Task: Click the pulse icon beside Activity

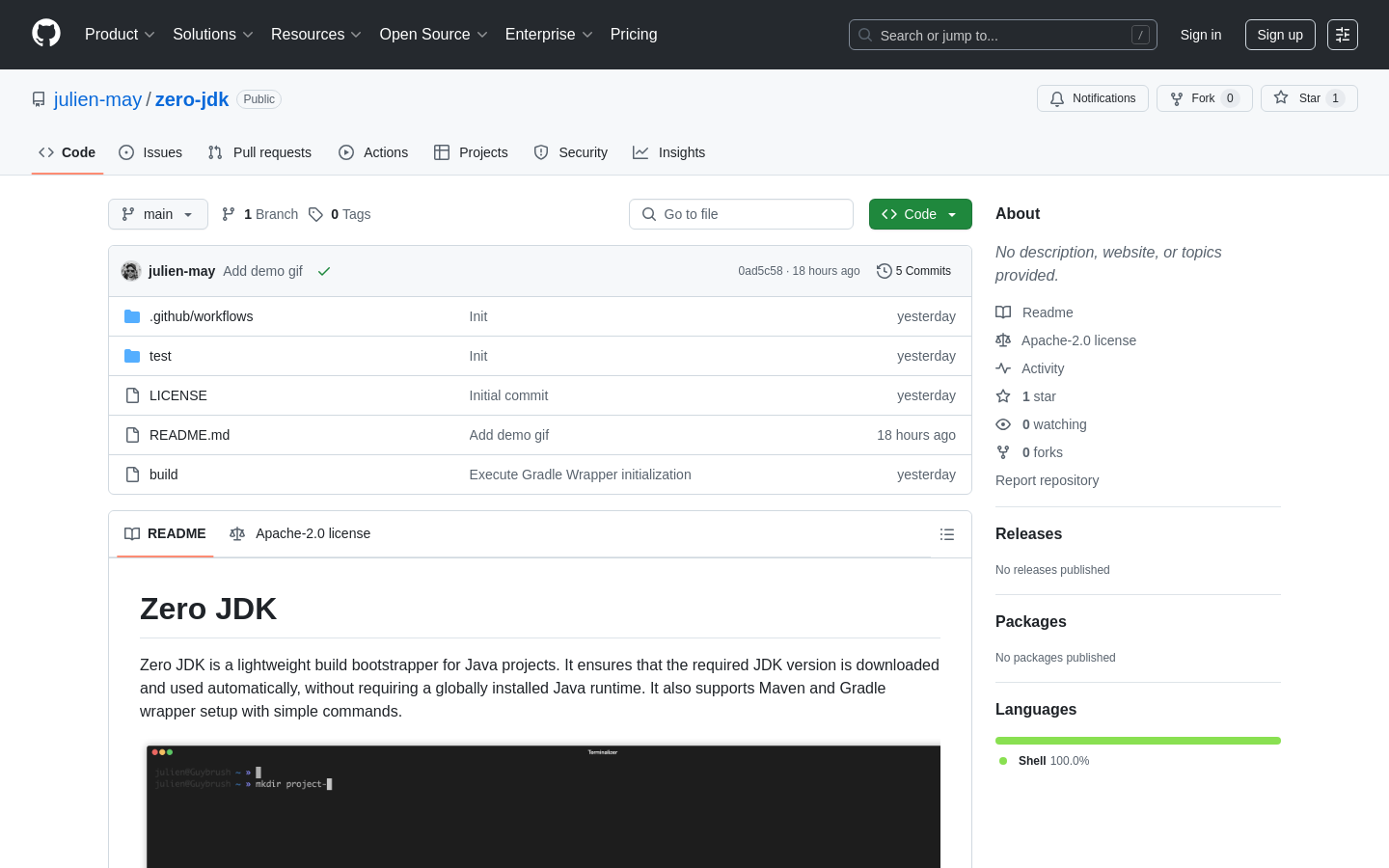Action: 1003,368
